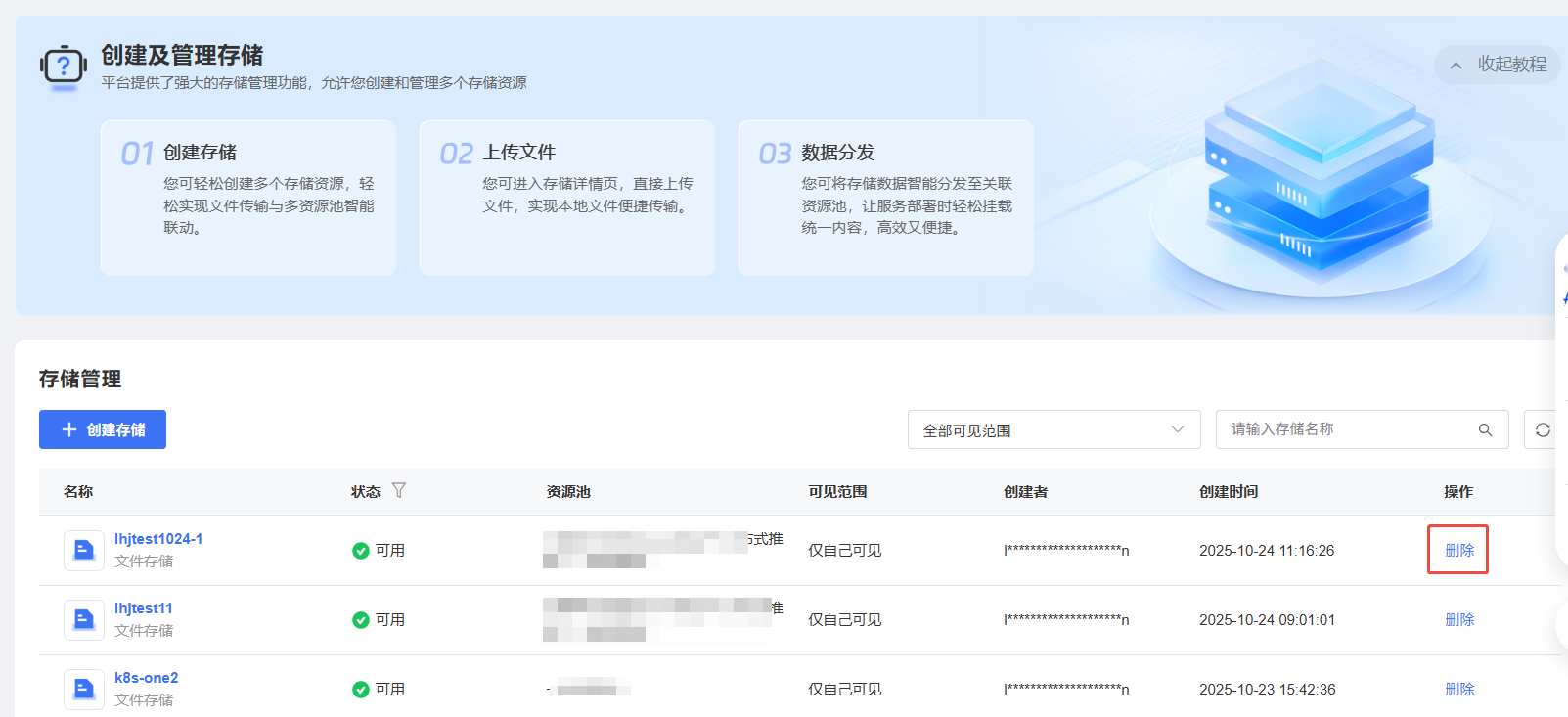Viewport: 1568px width, 717px height.
Task: Click the file icon for lhjtest1024-1
Action: 84,550
